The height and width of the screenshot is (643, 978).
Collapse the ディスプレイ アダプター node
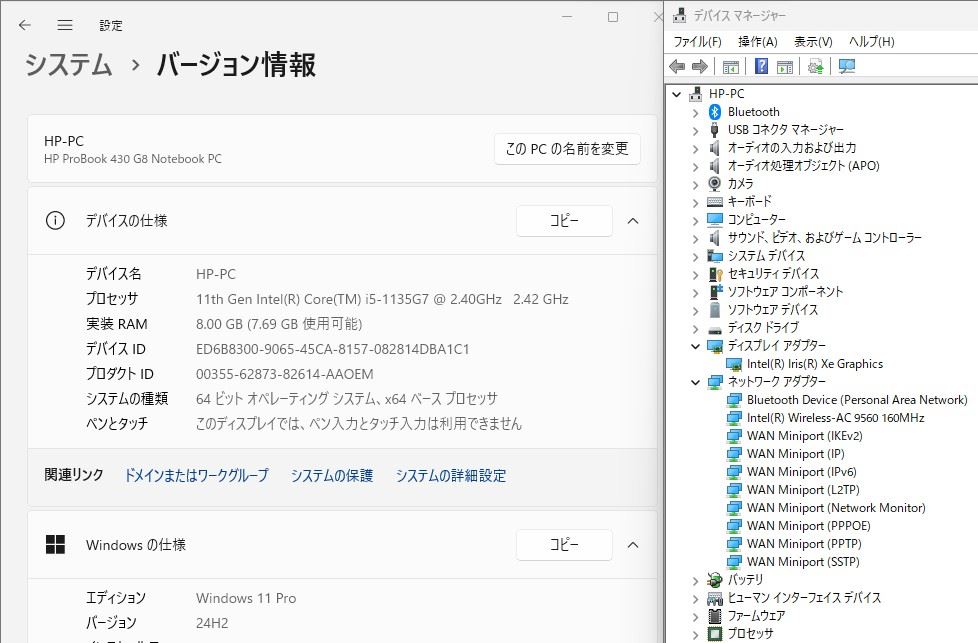tap(696, 346)
